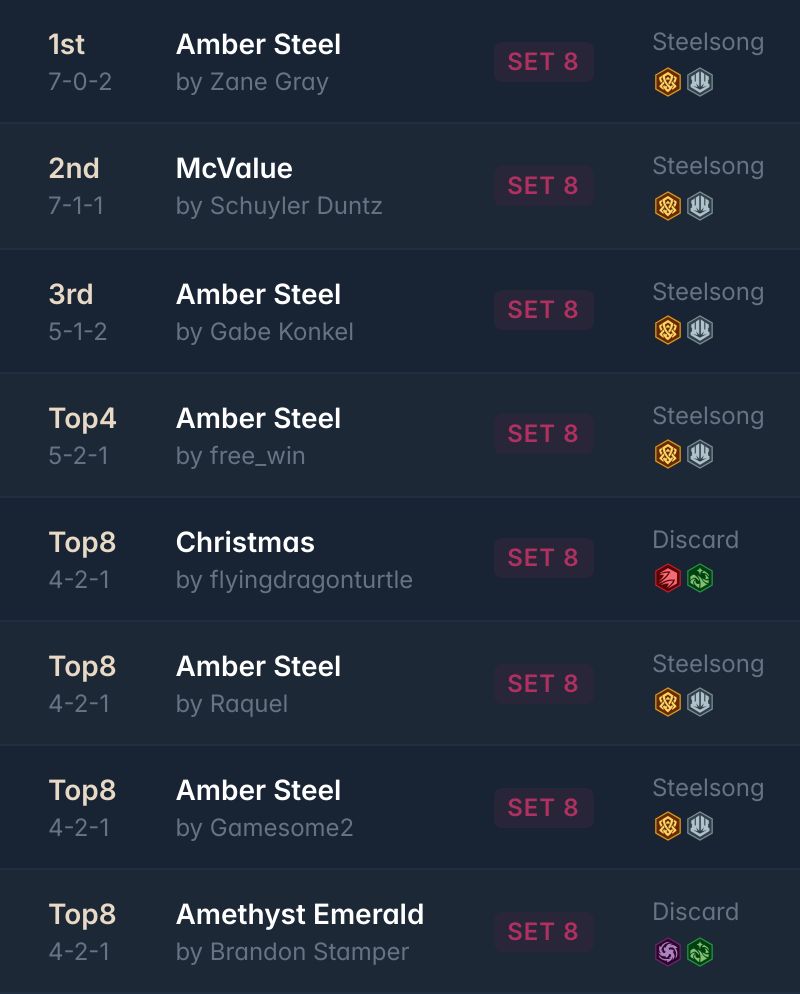Click amethyst ink icon in Brandon Stamper's row

coord(668,952)
